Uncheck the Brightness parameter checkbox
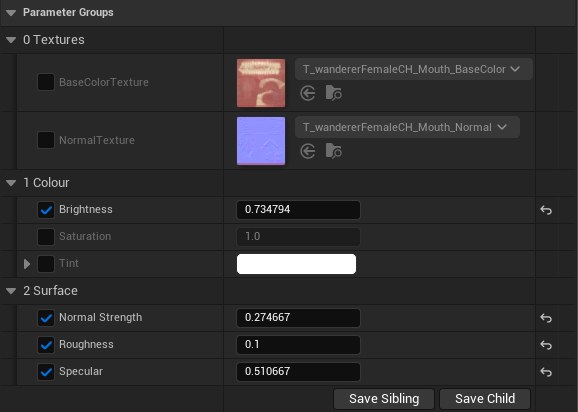Screen dimensions: 578x412 (x=46, y=210)
